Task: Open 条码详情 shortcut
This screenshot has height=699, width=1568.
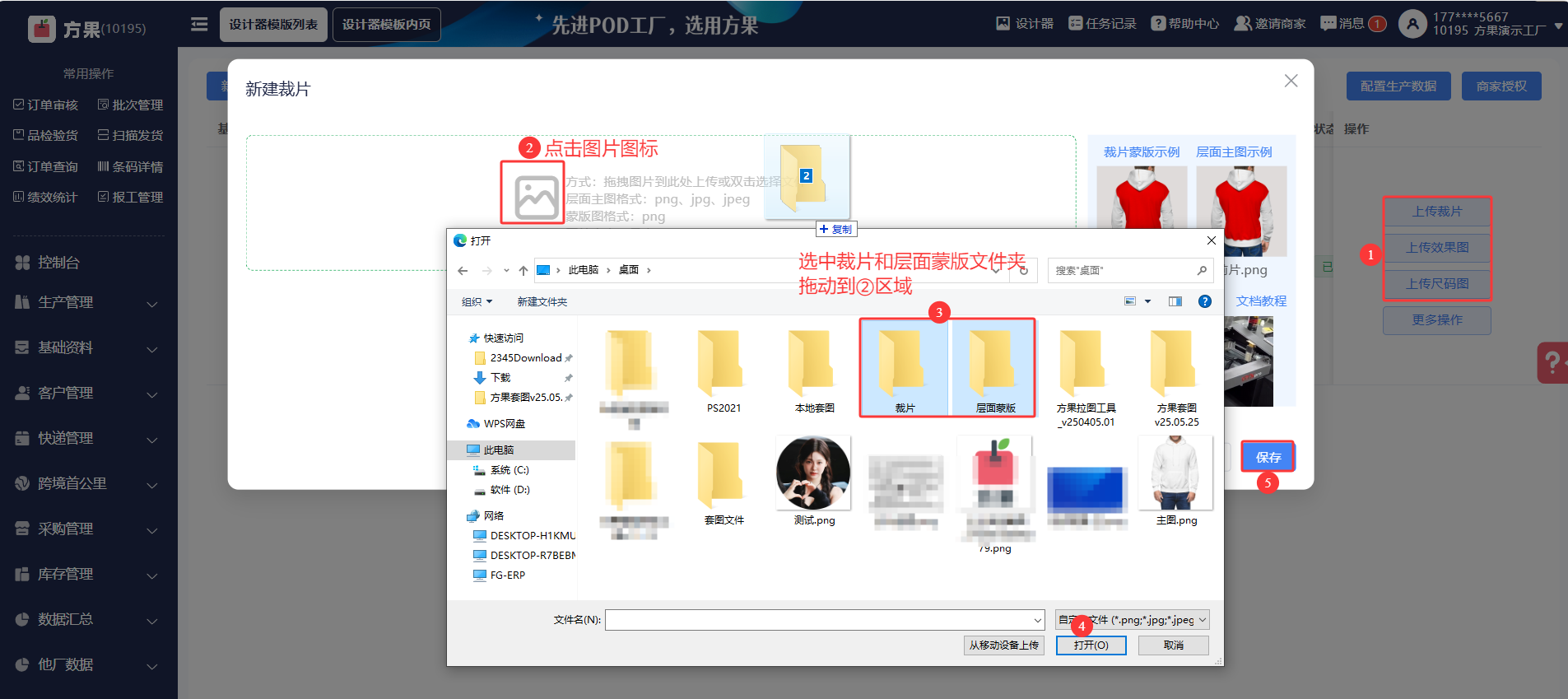Action: pyautogui.click(x=130, y=166)
